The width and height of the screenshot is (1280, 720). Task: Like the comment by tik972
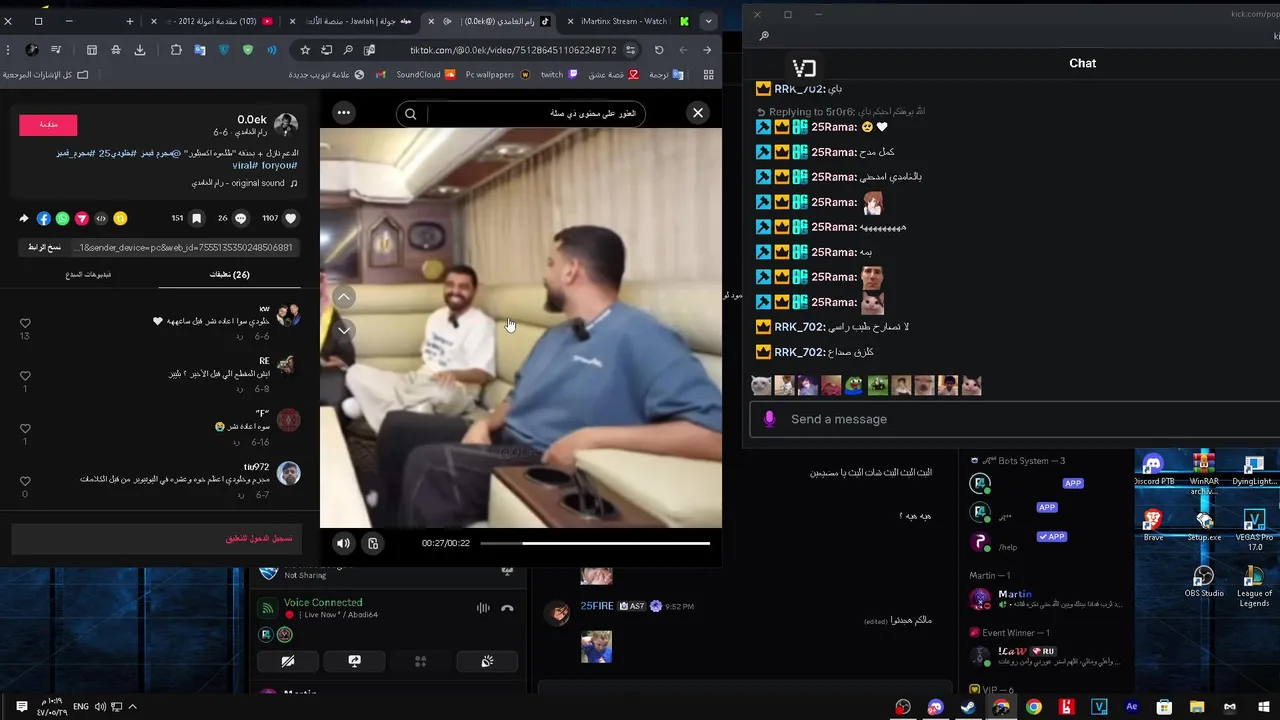point(25,481)
